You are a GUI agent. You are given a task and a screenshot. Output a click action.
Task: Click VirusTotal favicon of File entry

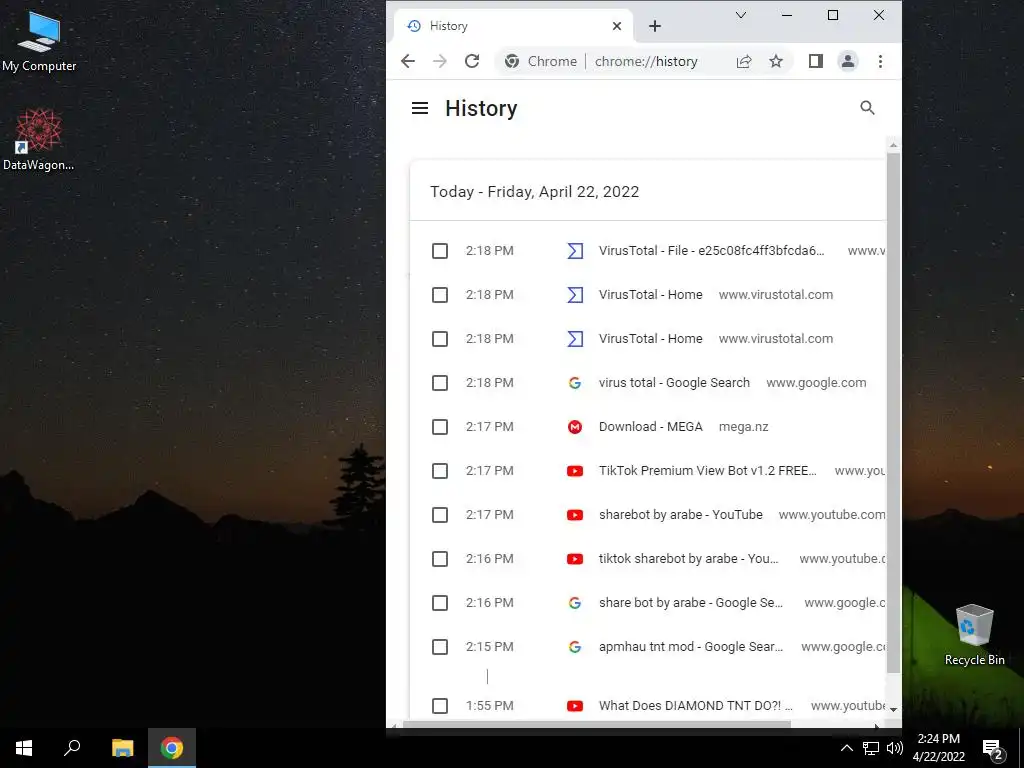coord(575,251)
